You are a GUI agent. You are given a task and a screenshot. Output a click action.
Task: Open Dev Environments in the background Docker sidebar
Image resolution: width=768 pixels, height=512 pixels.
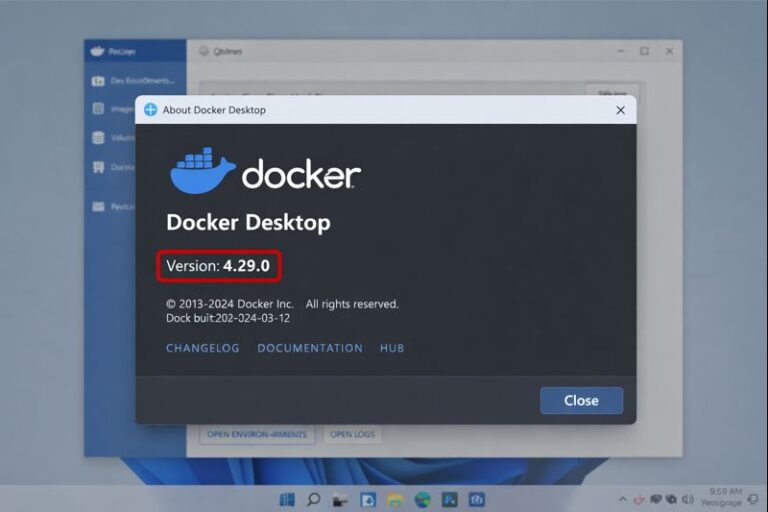pyautogui.click(x=133, y=81)
